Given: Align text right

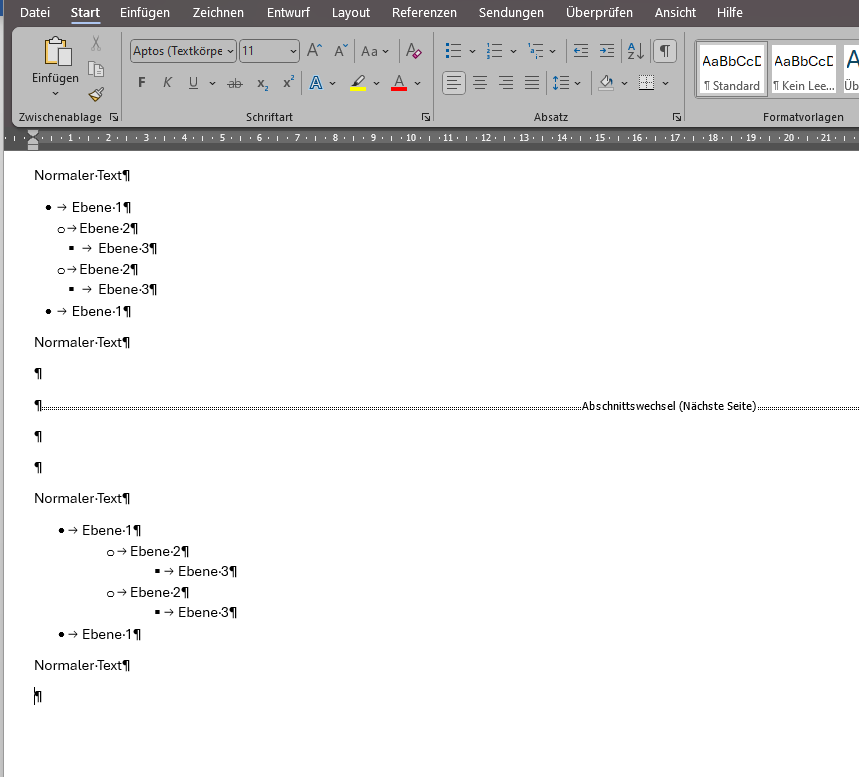Looking at the screenshot, I should coord(506,83).
